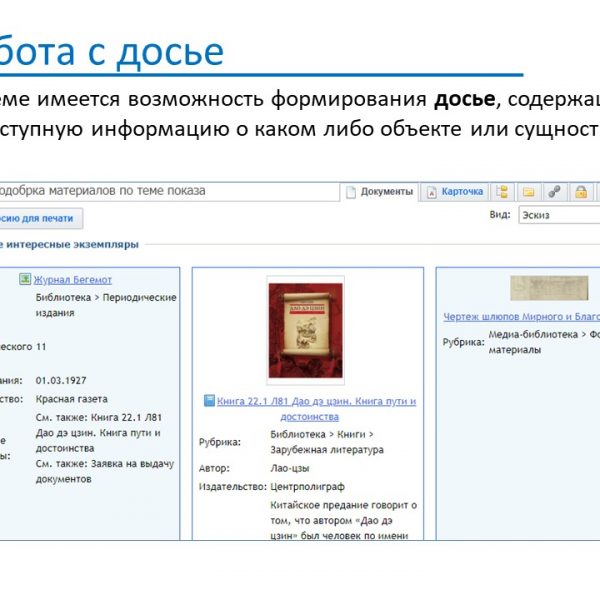
Task: Click the интересные экземпляры section header
Action: 70,244
